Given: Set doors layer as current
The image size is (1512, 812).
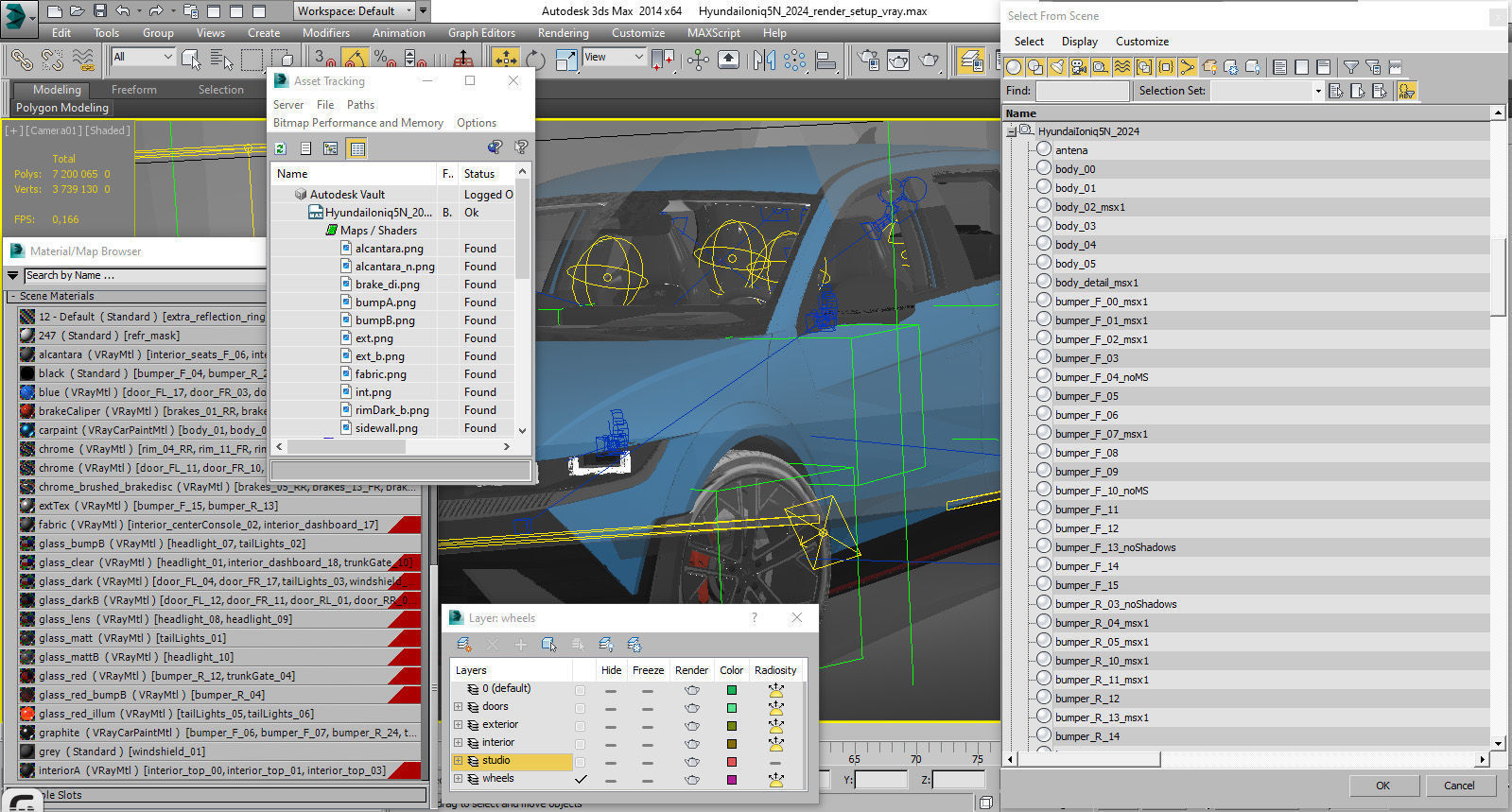Looking at the screenshot, I should coord(581,708).
